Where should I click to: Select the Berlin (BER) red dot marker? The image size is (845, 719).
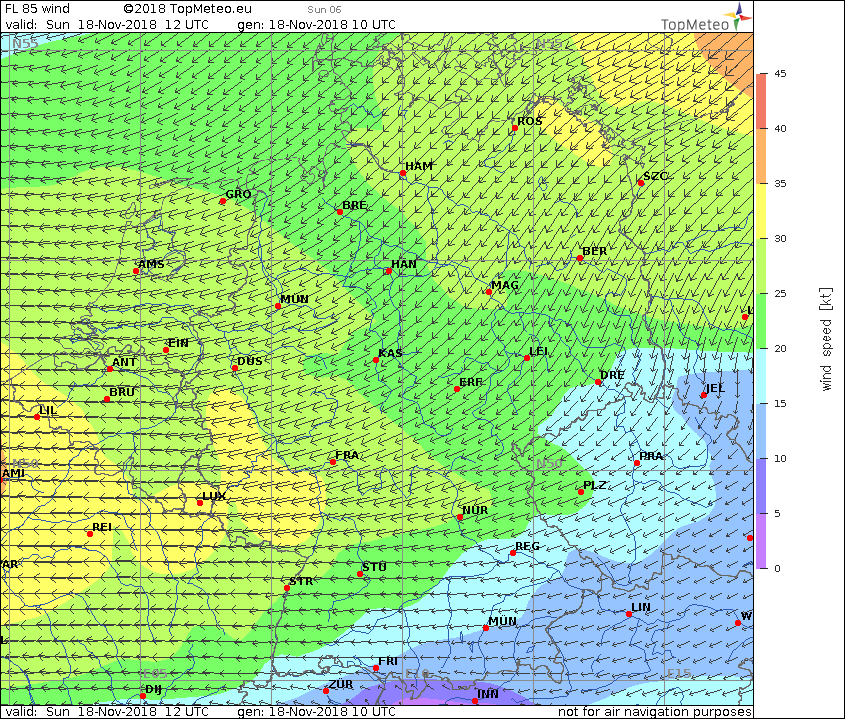pos(580,258)
